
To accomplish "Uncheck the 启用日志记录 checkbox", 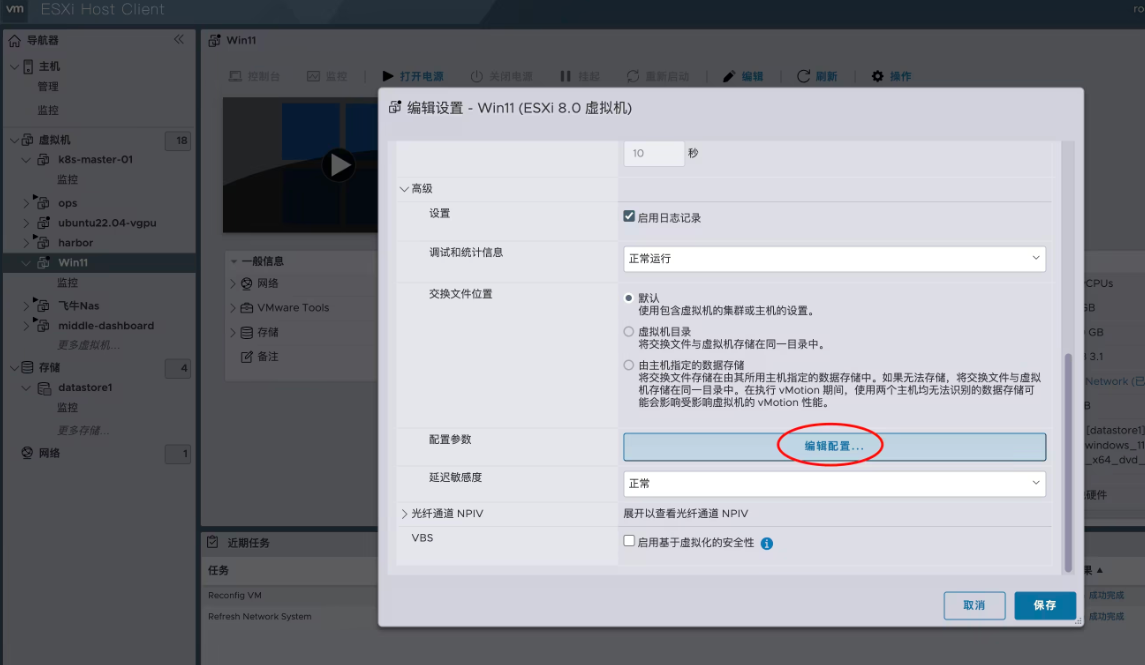I will point(629,216).
